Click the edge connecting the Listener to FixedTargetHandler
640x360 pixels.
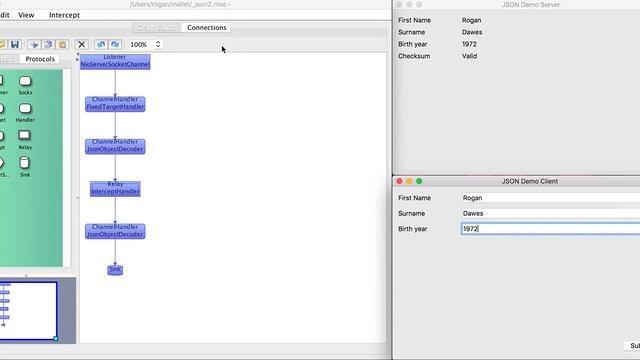pos(115,83)
